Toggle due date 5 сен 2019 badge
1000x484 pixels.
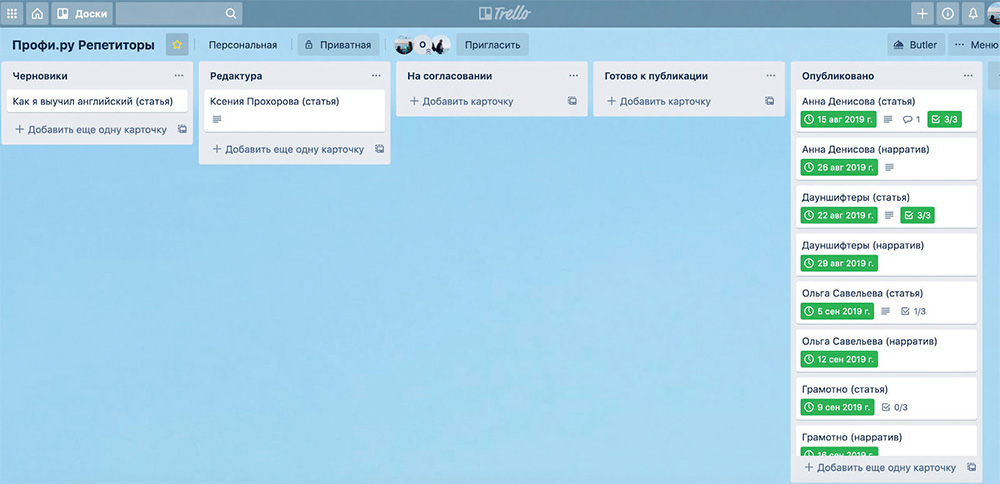[837, 311]
